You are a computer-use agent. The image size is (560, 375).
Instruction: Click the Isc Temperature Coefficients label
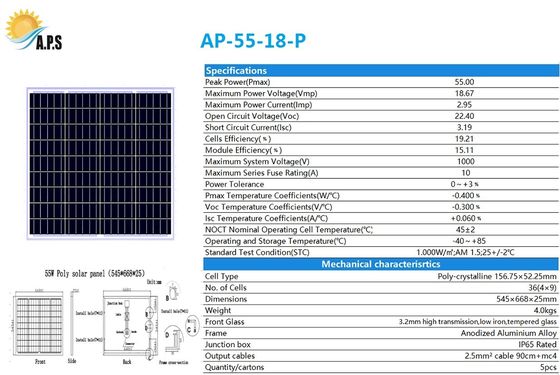pos(266,219)
